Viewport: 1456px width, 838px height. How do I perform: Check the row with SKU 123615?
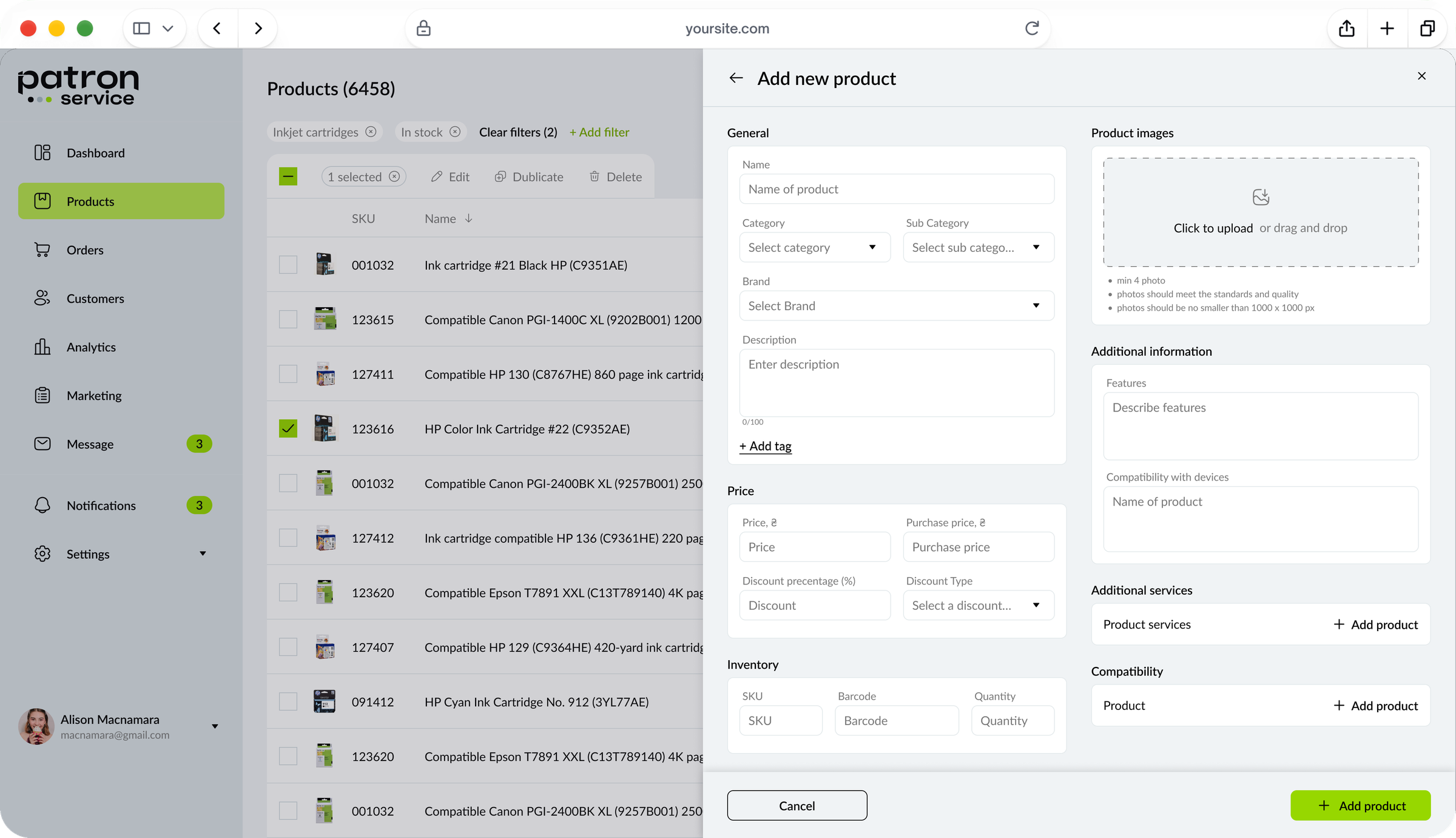point(288,319)
